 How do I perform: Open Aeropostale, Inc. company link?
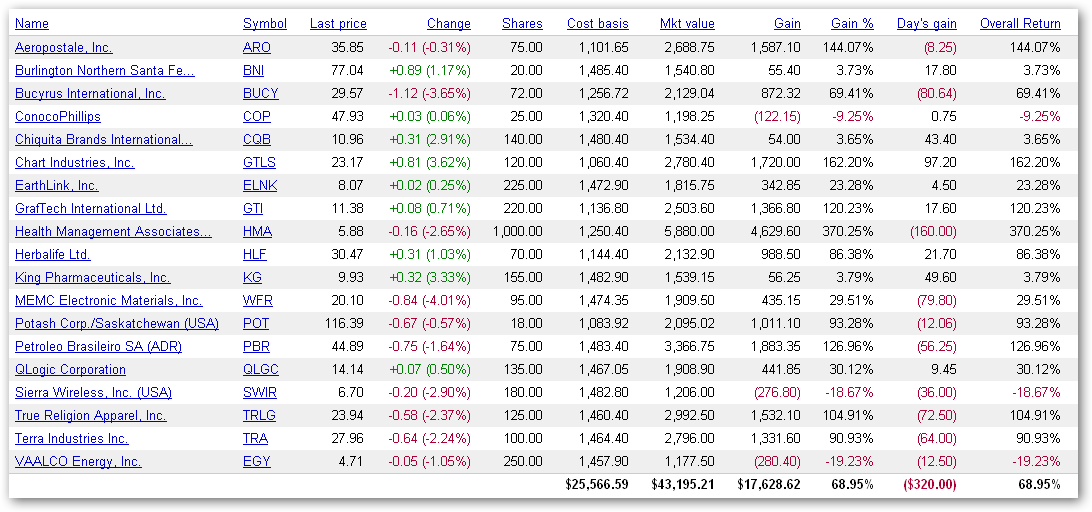[x=63, y=47]
